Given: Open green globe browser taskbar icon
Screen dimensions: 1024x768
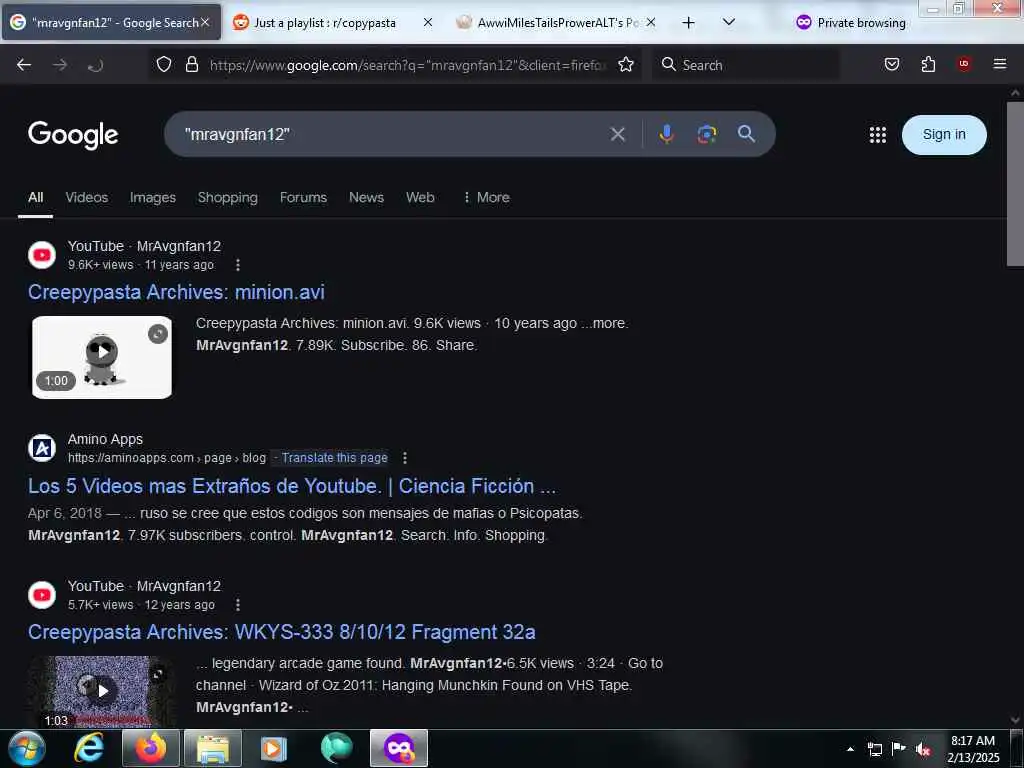Looking at the screenshot, I should (x=336, y=748).
